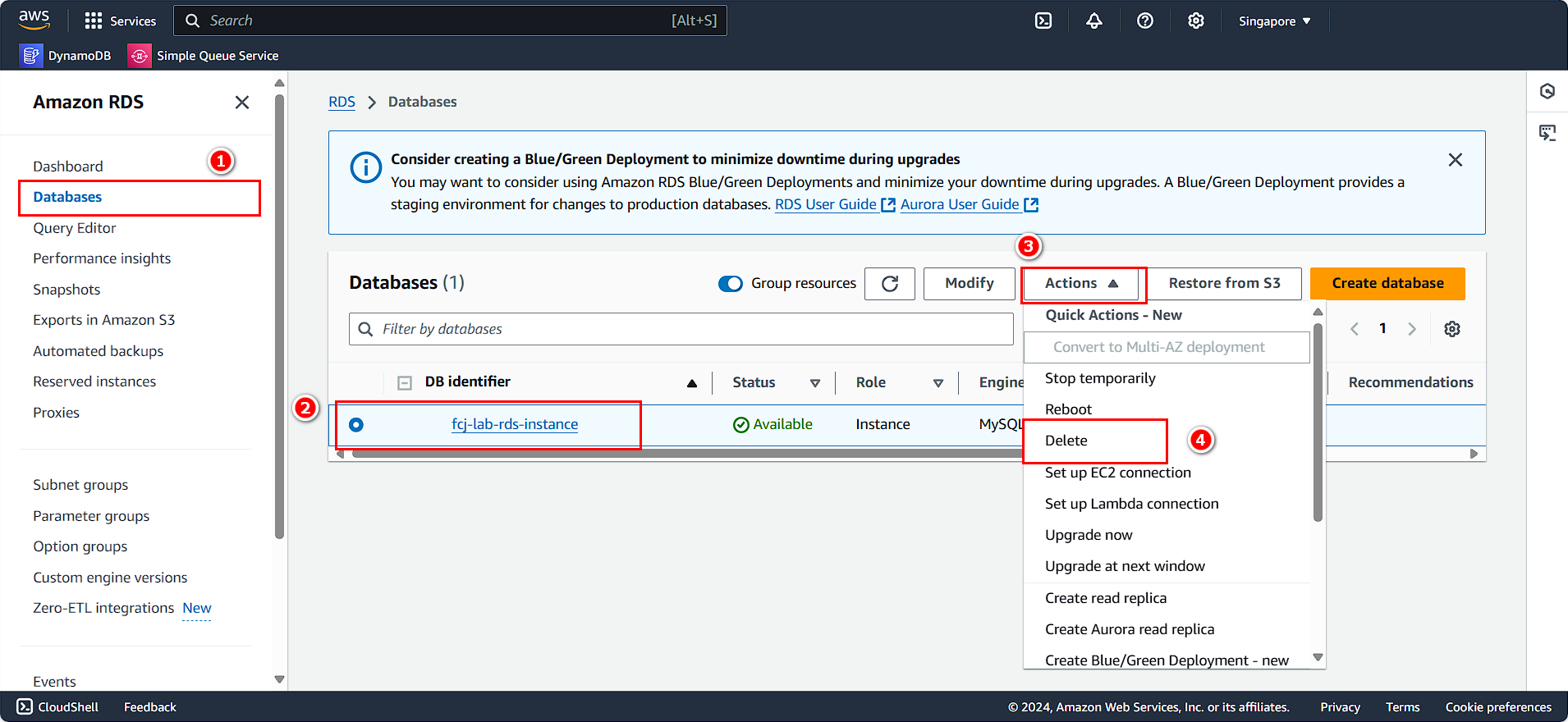Toggle Group resources switch
This screenshot has height=722, width=1568.
point(730,284)
